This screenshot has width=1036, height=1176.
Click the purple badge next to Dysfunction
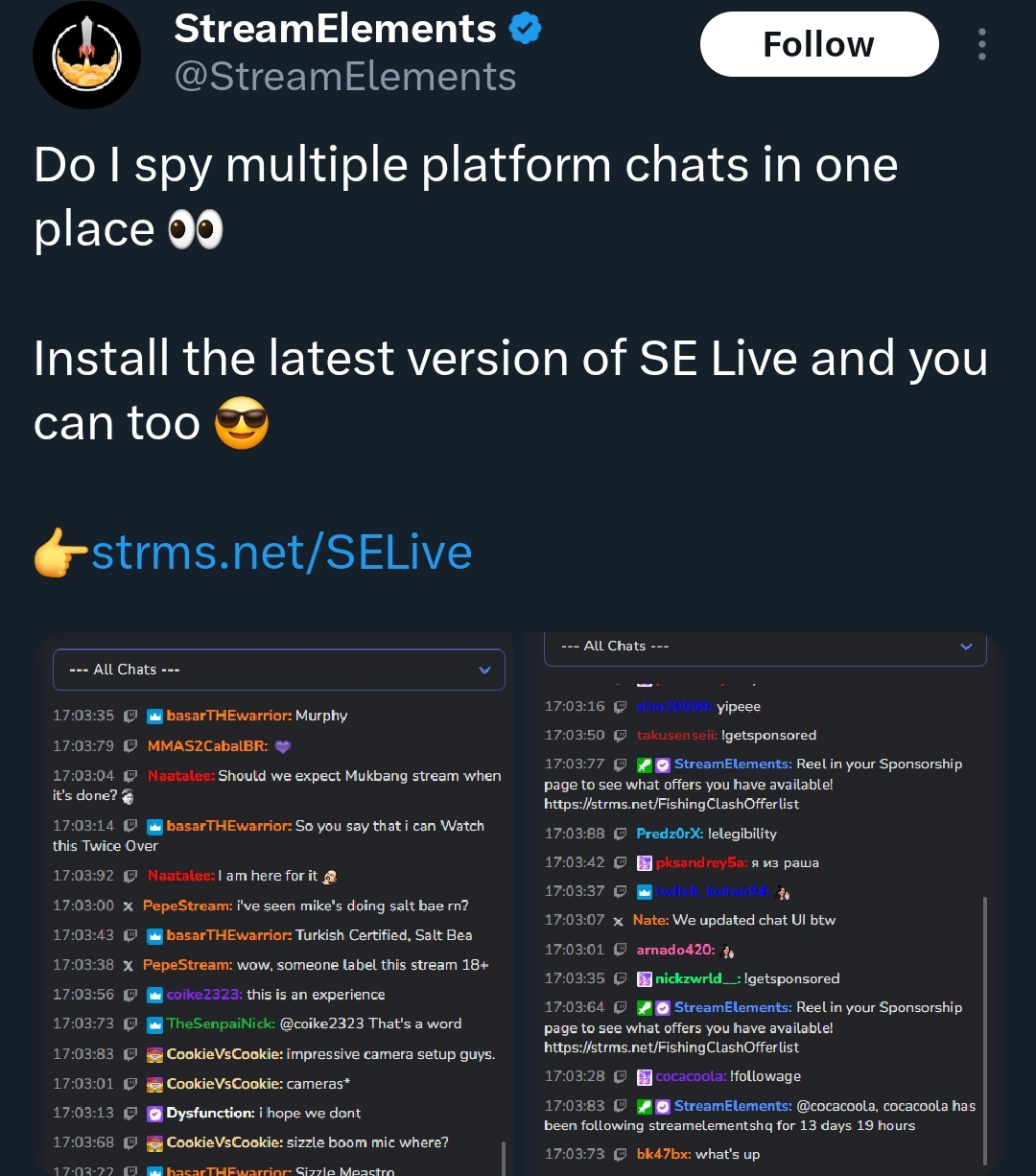[x=154, y=1114]
